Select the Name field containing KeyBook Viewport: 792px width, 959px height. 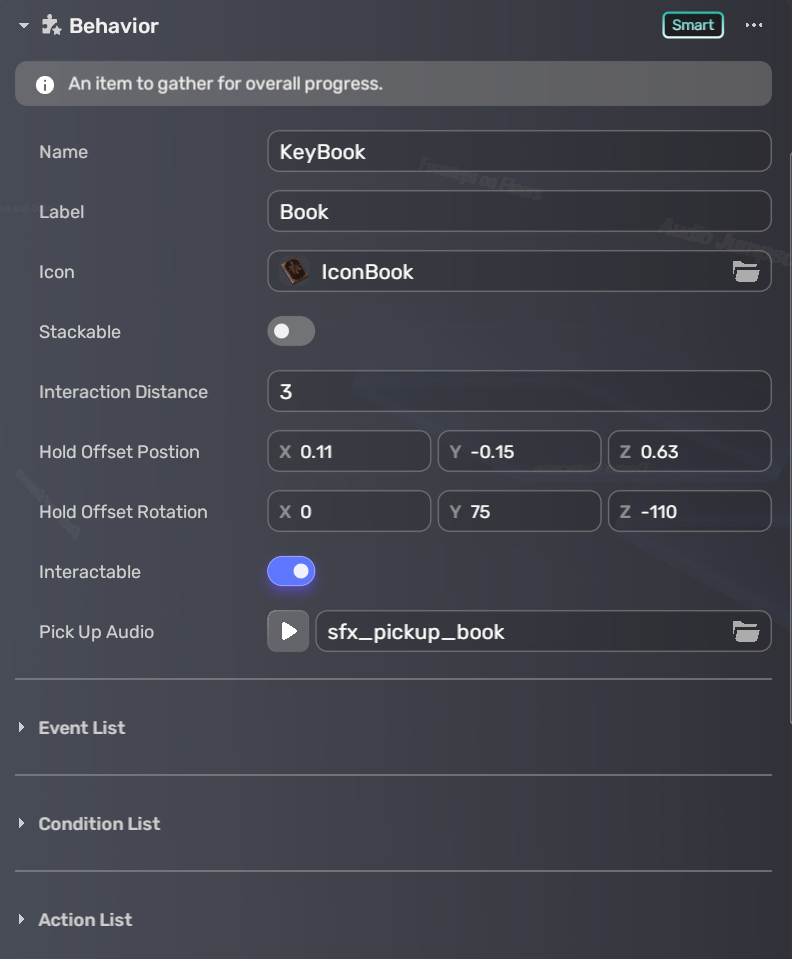[x=519, y=151]
